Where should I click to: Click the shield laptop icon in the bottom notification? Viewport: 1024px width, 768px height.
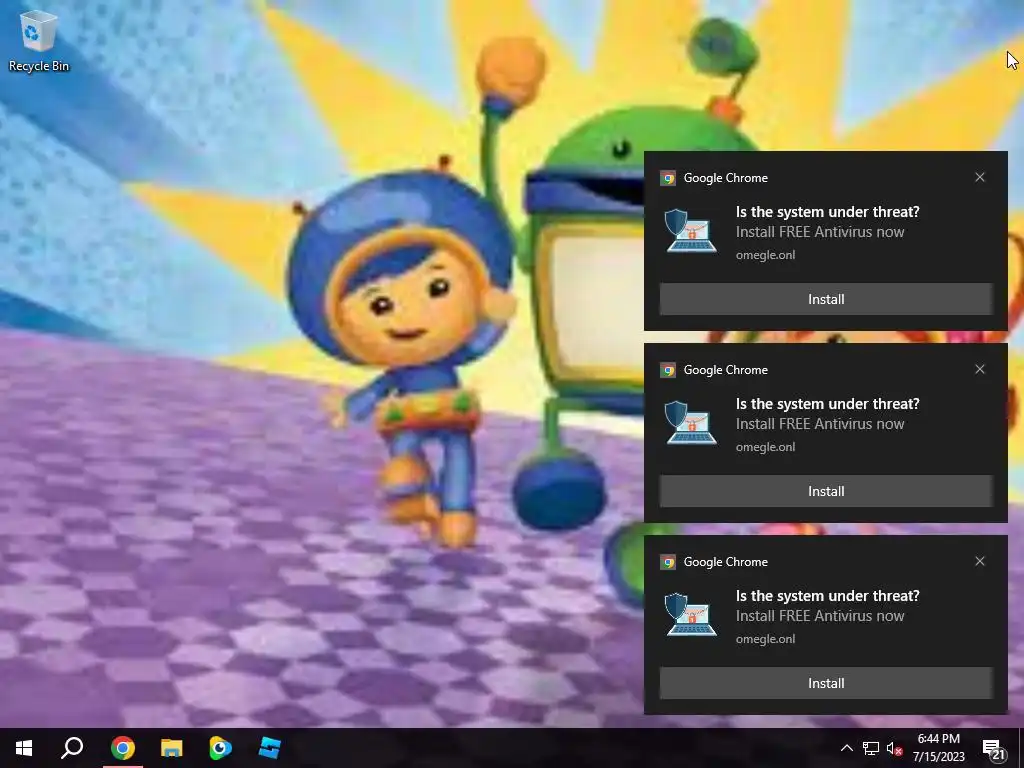pyautogui.click(x=690, y=615)
